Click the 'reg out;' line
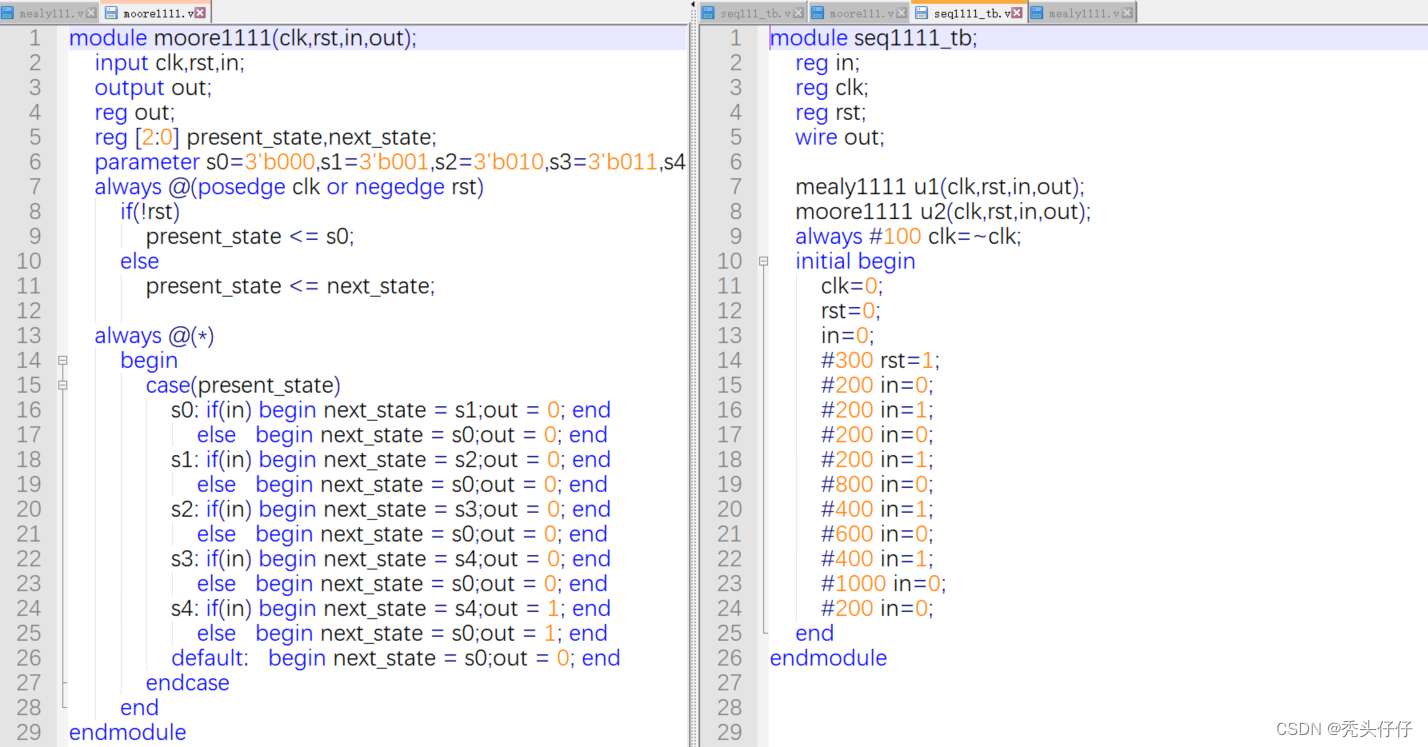This screenshot has height=747, width=1428. 135,112
